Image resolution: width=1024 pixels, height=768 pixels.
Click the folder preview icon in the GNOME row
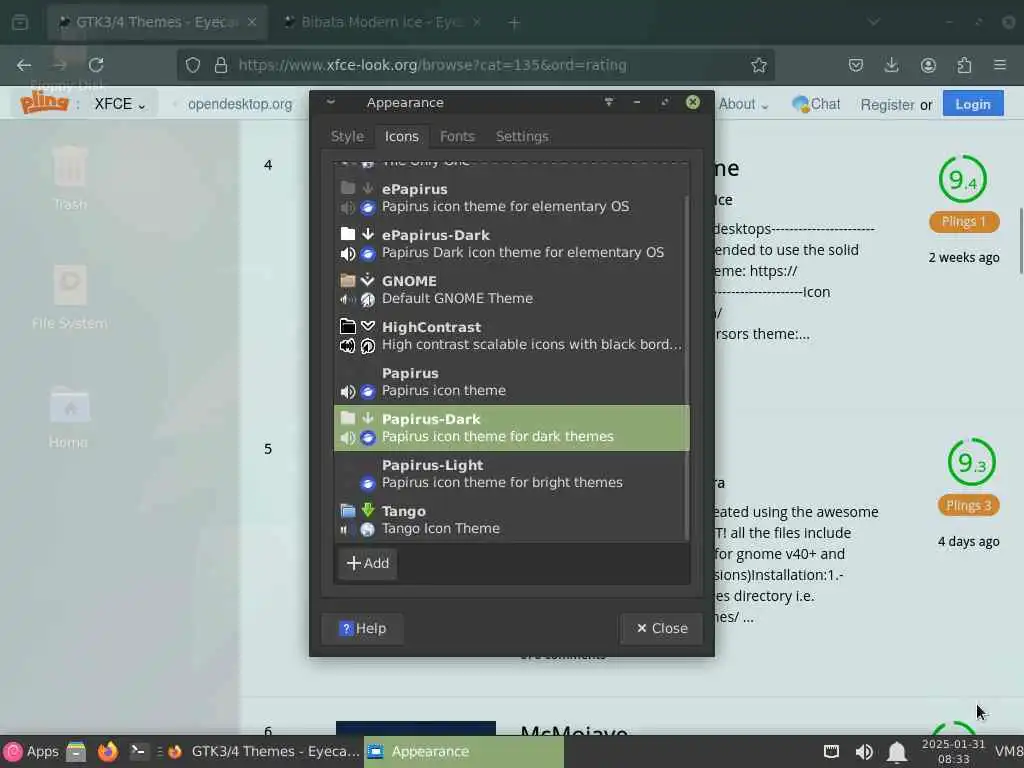(347, 280)
